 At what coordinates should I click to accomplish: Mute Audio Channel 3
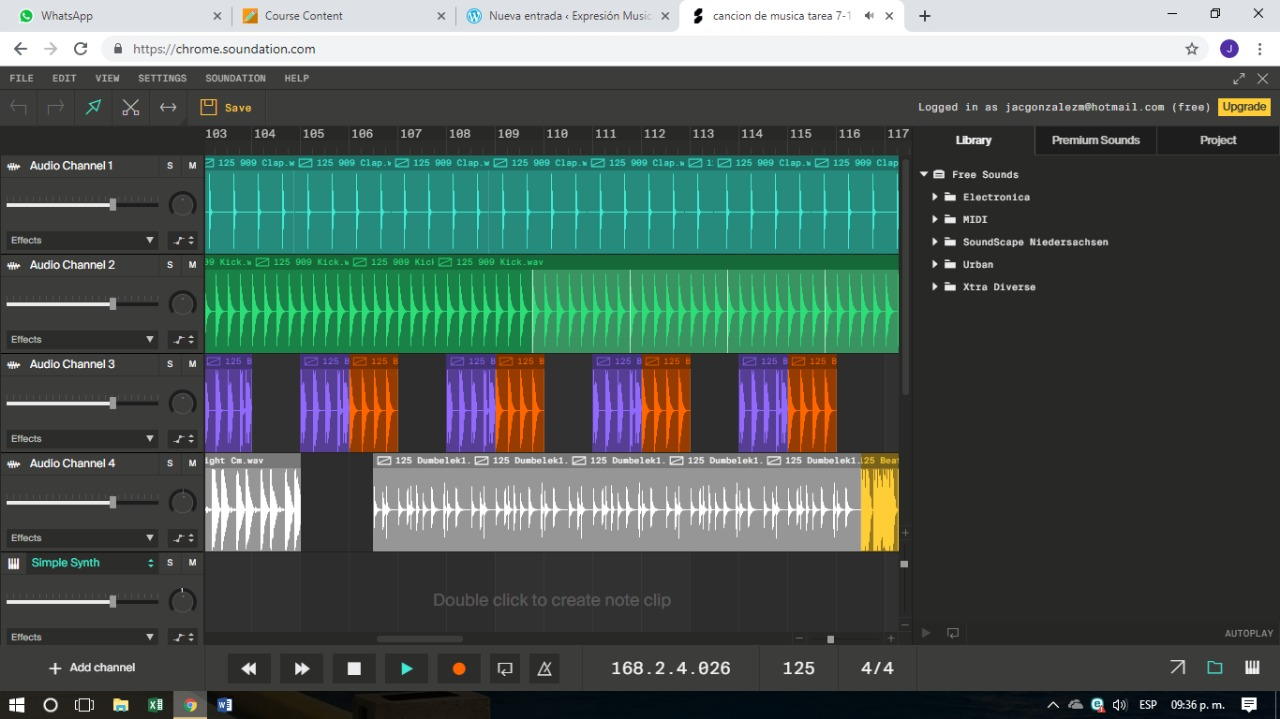pos(192,364)
